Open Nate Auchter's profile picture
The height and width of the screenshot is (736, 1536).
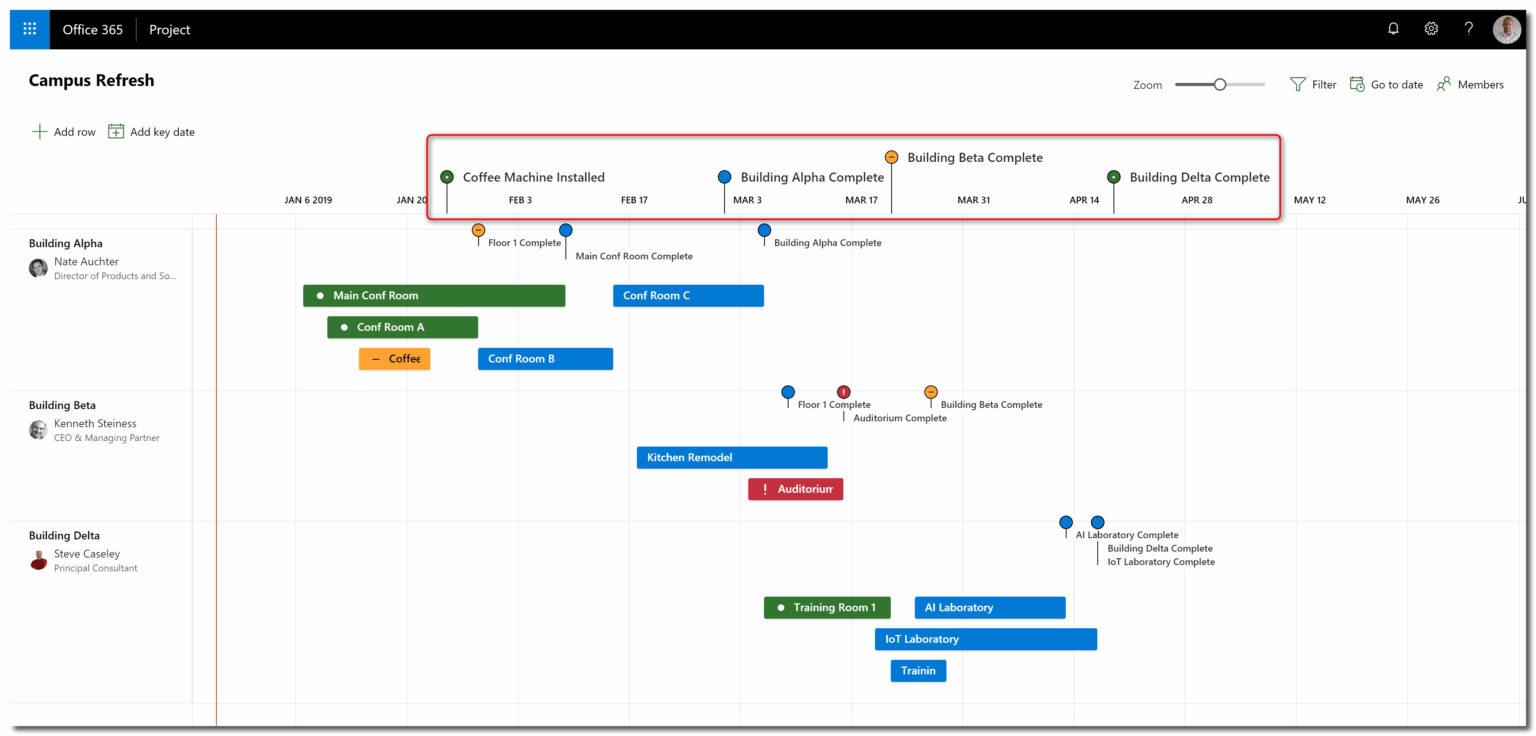coord(37,268)
